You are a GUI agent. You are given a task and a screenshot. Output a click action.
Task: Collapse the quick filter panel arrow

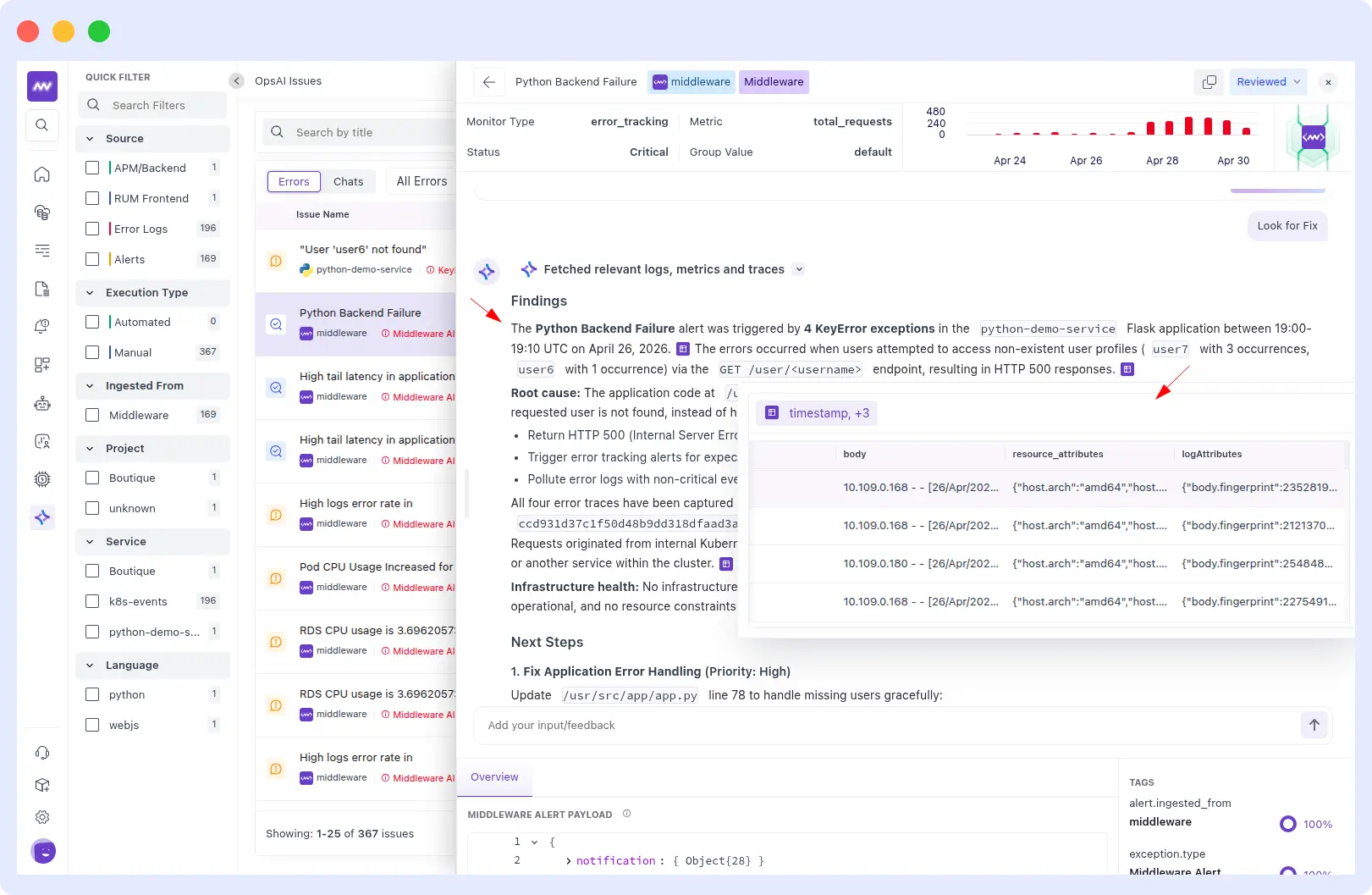point(237,81)
